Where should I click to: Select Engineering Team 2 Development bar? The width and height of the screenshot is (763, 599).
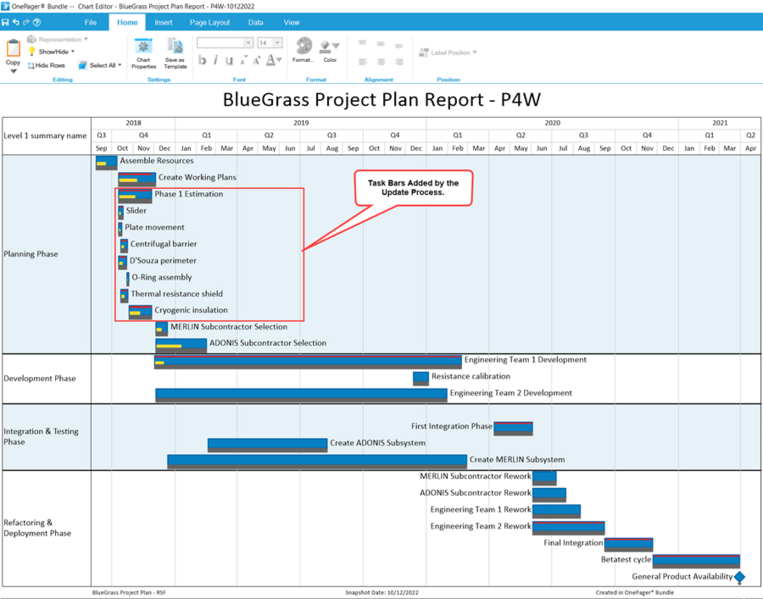[301, 395]
